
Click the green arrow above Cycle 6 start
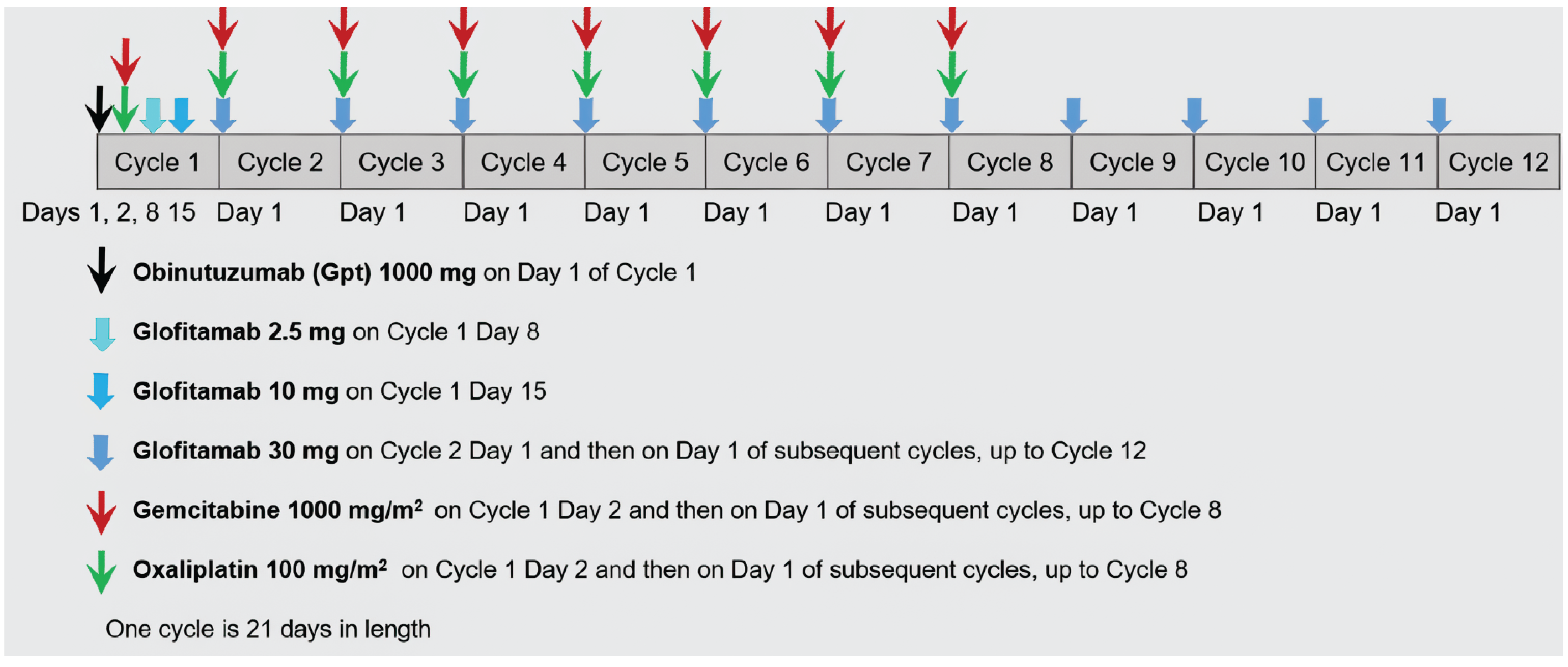(x=830, y=74)
